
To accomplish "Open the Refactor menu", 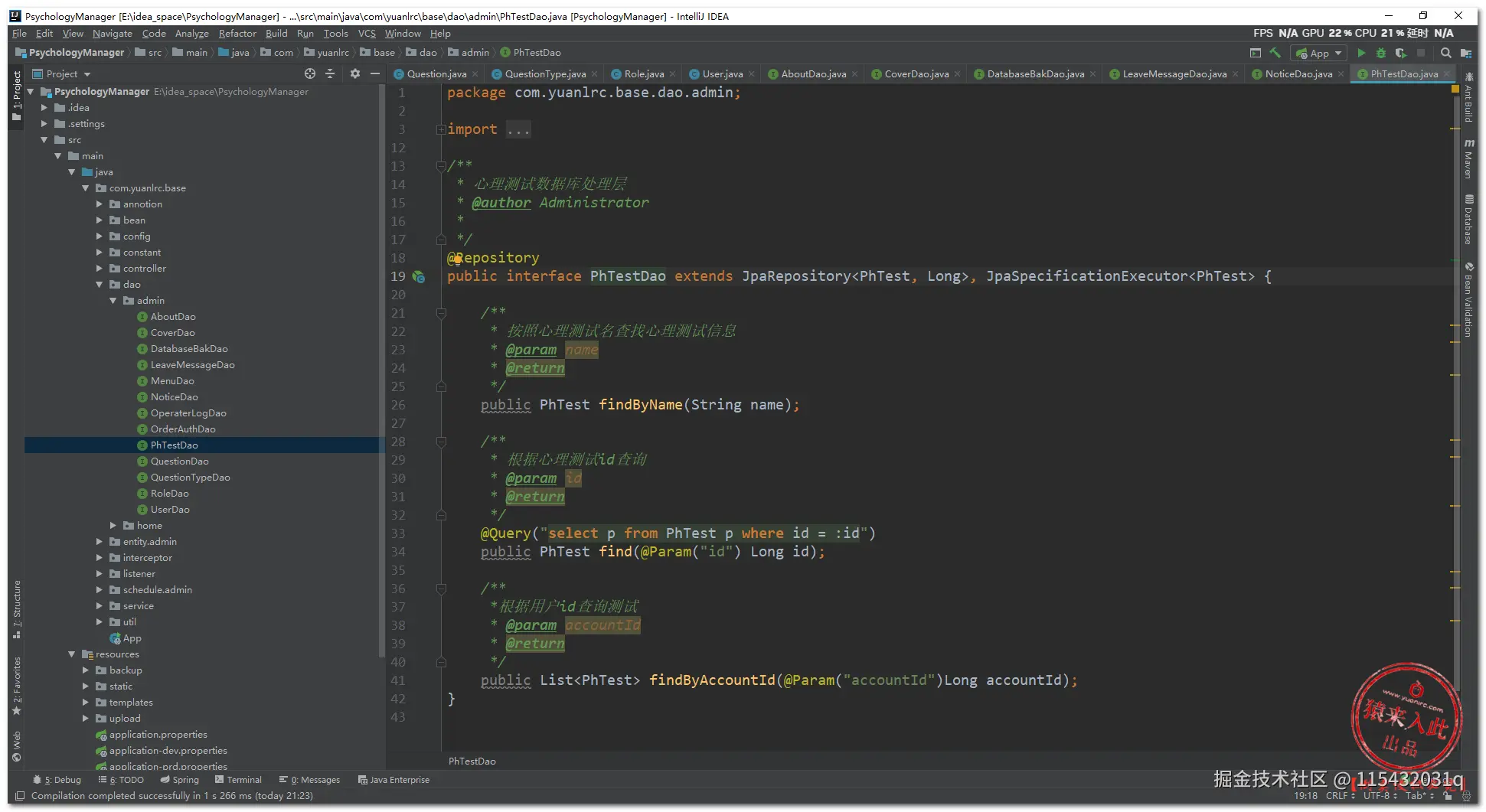I will 237,34.
